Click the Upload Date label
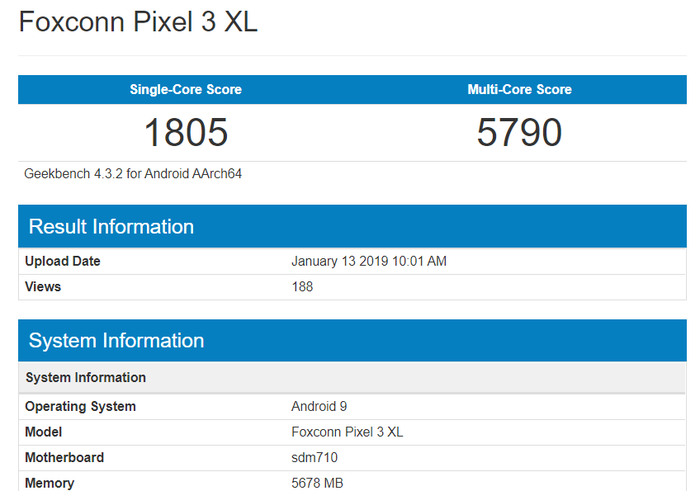The width and height of the screenshot is (700, 491). point(62,261)
